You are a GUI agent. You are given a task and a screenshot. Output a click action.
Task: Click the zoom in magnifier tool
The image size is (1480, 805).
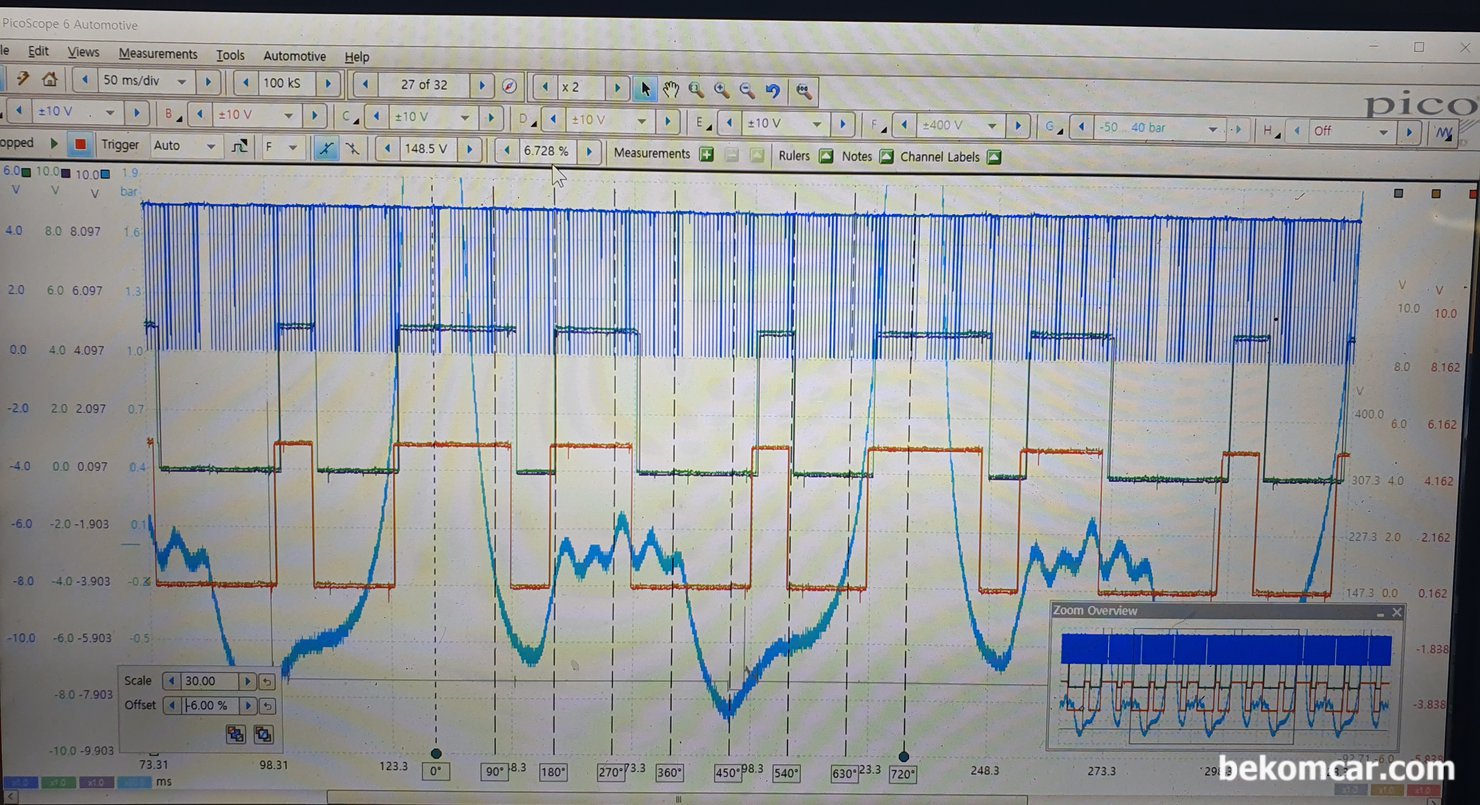point(721,90)
